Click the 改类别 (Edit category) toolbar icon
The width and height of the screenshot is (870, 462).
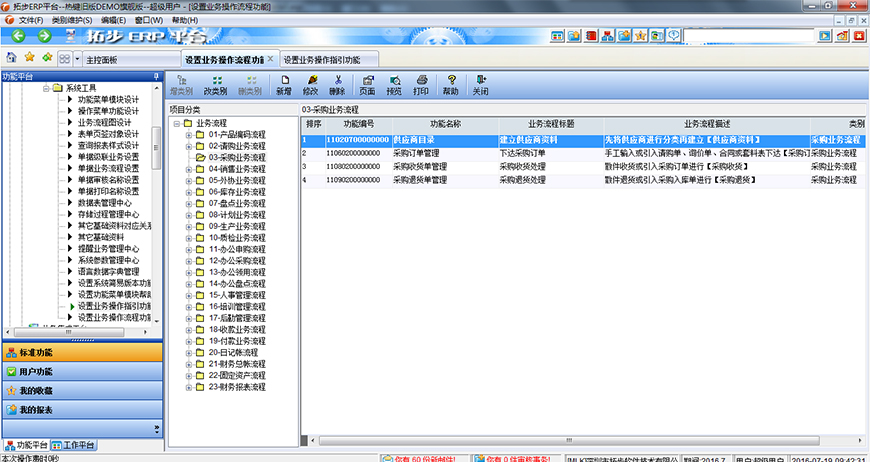[215, 84]
